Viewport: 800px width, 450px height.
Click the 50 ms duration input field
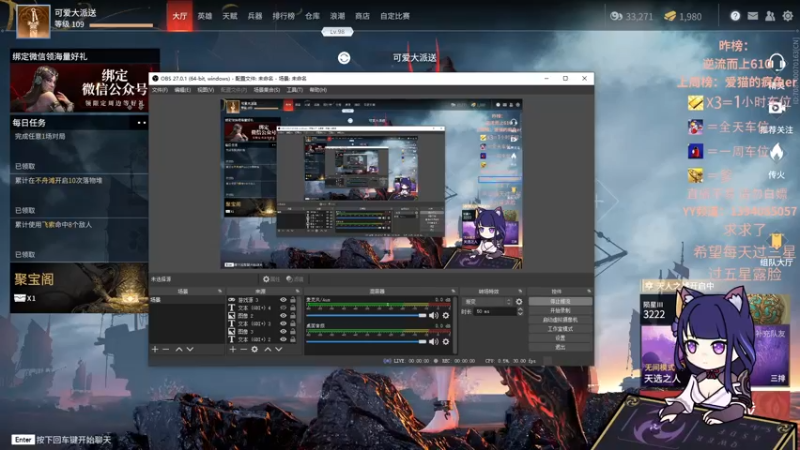tap(494, 311)
